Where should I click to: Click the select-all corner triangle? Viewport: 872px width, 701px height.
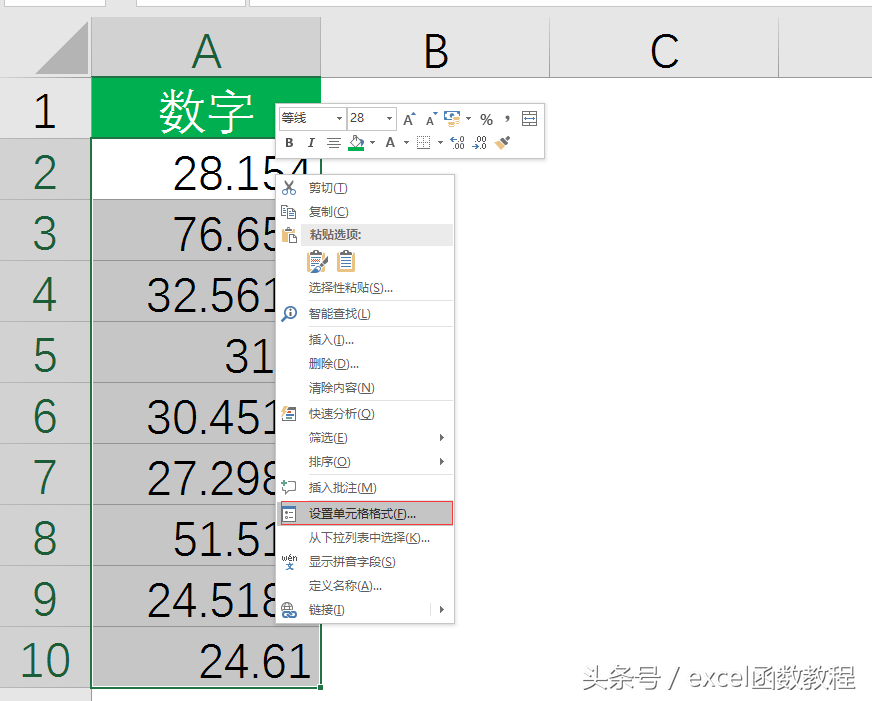[x=62, y=48]
